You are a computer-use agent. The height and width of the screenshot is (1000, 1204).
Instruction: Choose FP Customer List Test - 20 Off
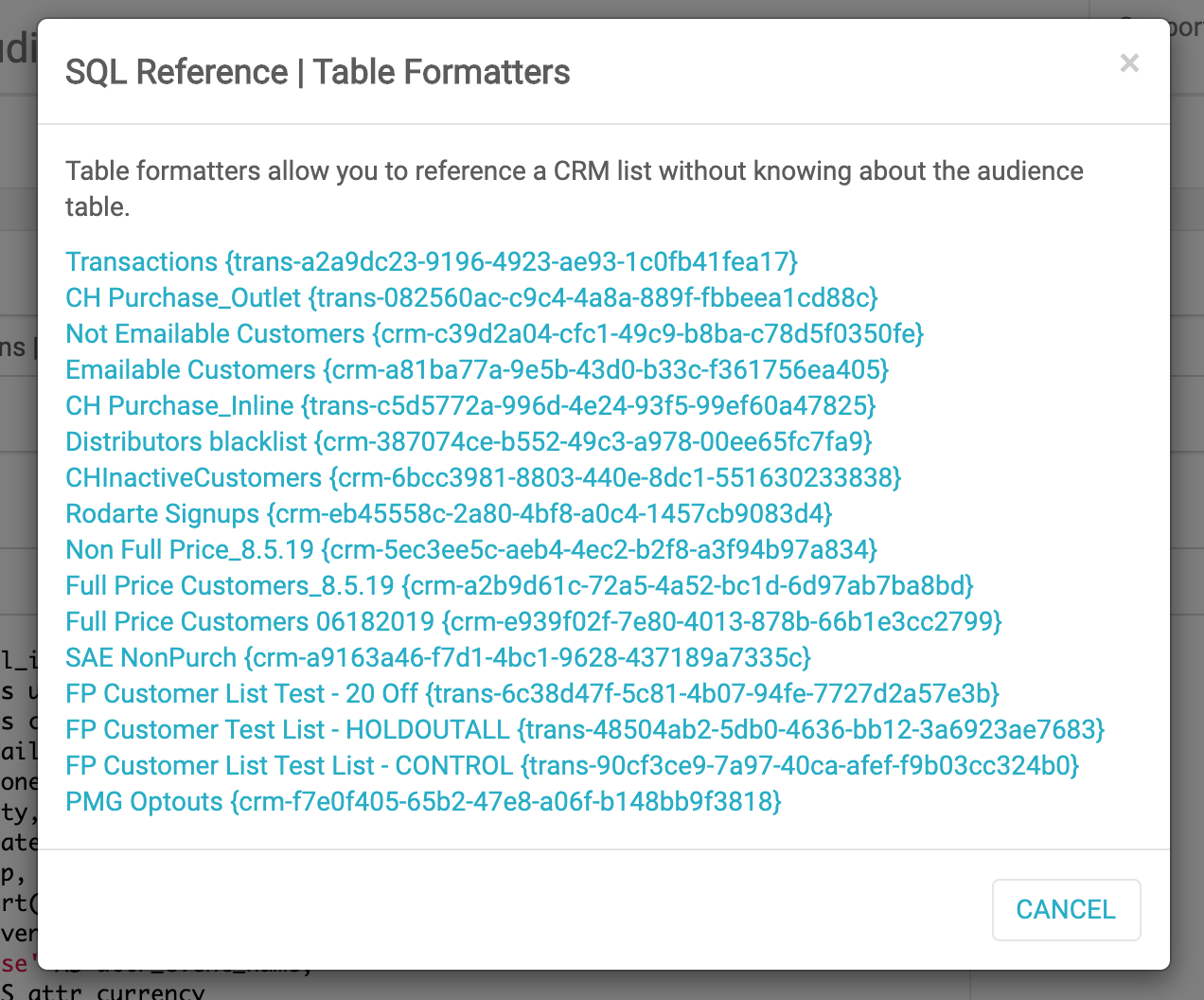coord(532,694)
